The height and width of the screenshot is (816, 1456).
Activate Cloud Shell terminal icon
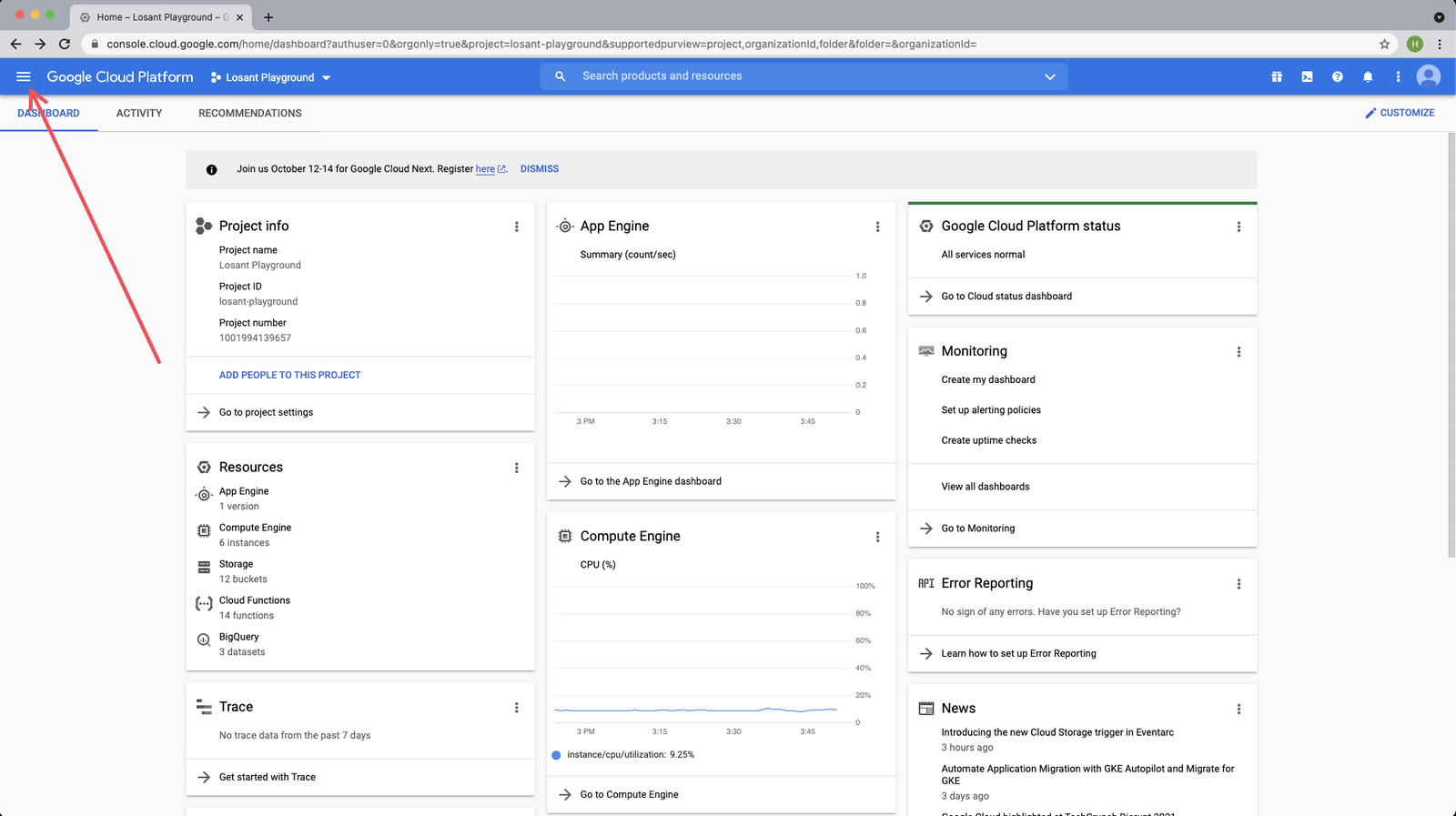click(1307, 77)
